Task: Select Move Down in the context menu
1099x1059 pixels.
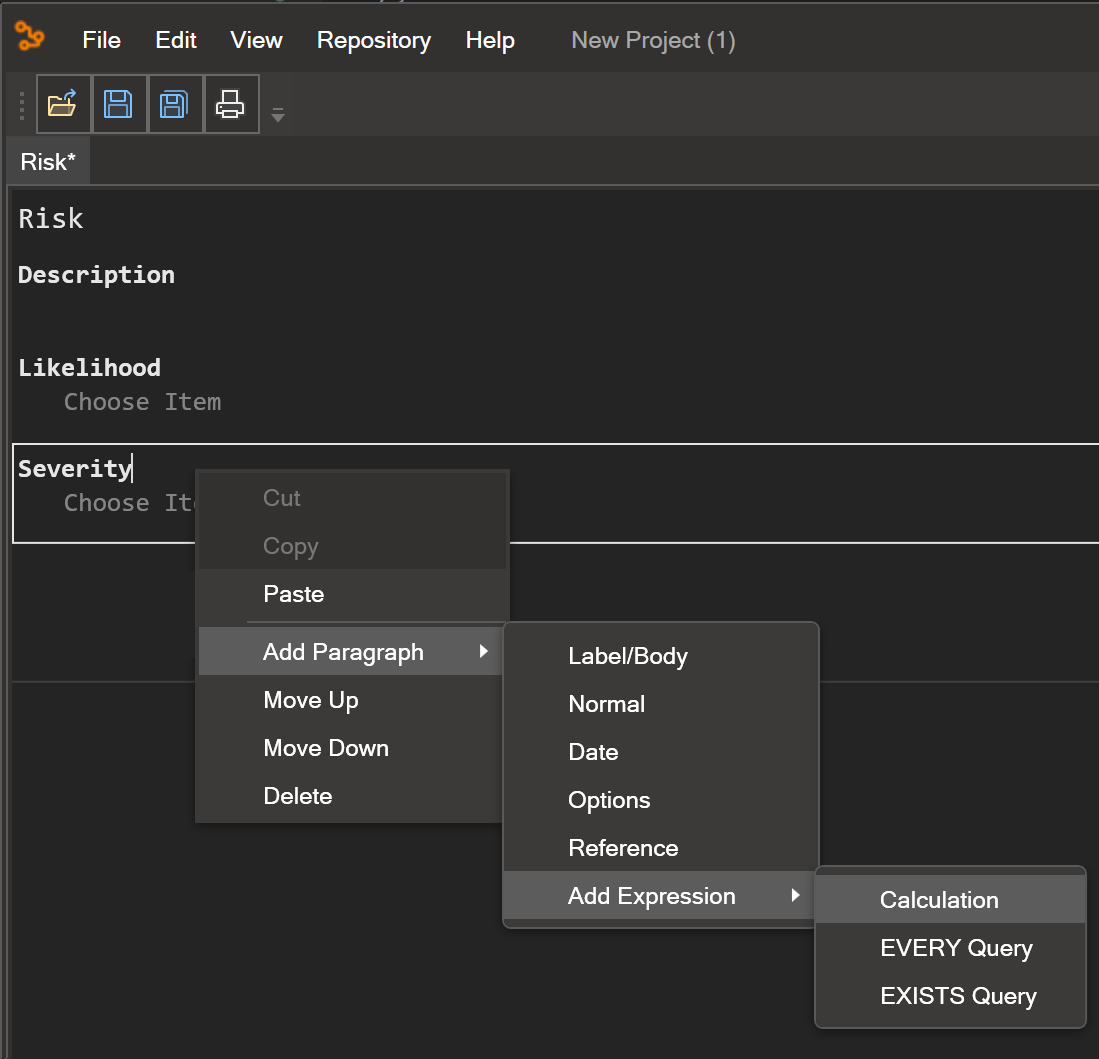Action: click(350, 748)
